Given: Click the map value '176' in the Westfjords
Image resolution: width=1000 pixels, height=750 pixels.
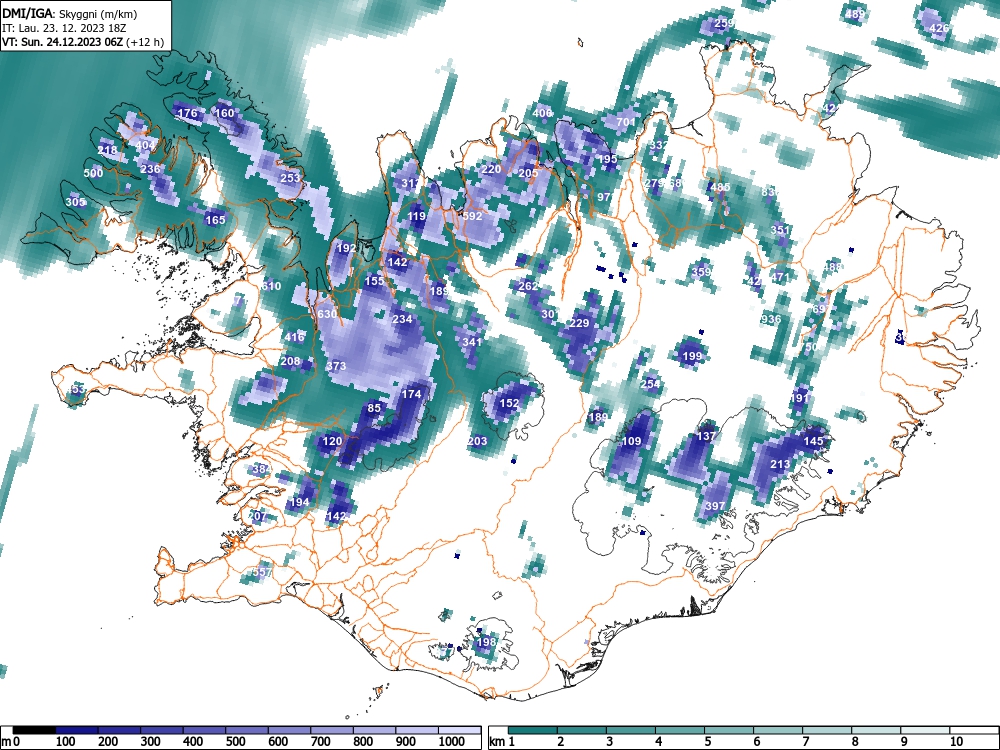Looking at the screenshot, I should click(188, 114).
